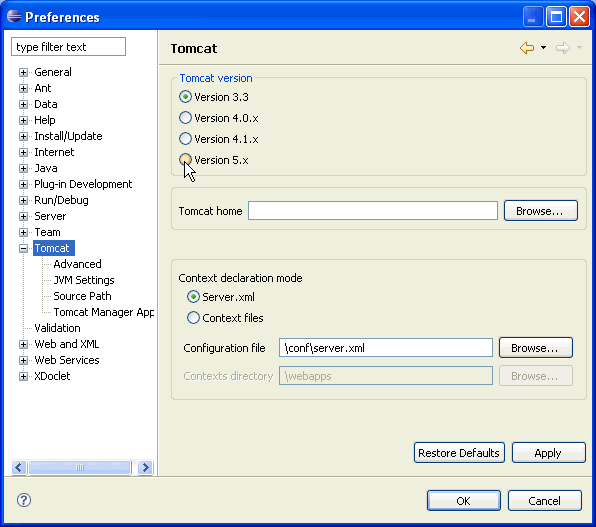
Task: Click the left scroll arrow in the tree pane
Action: point(19,467)
